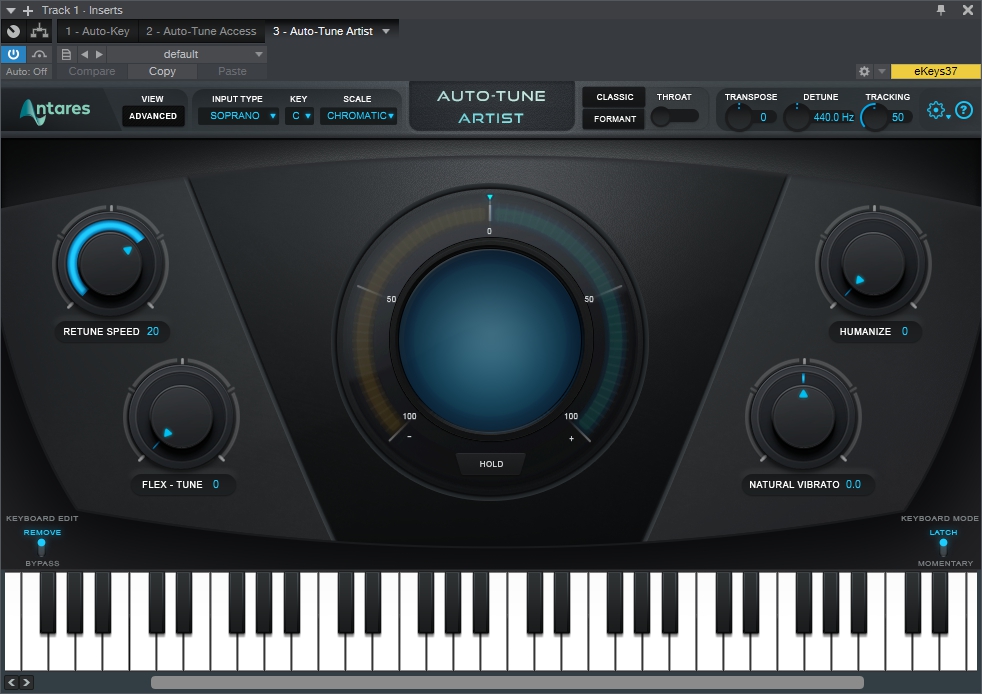This screenshot has height=694, width=982.
Task: Open the Antares help question mark icon
Action: pos(964,111)
